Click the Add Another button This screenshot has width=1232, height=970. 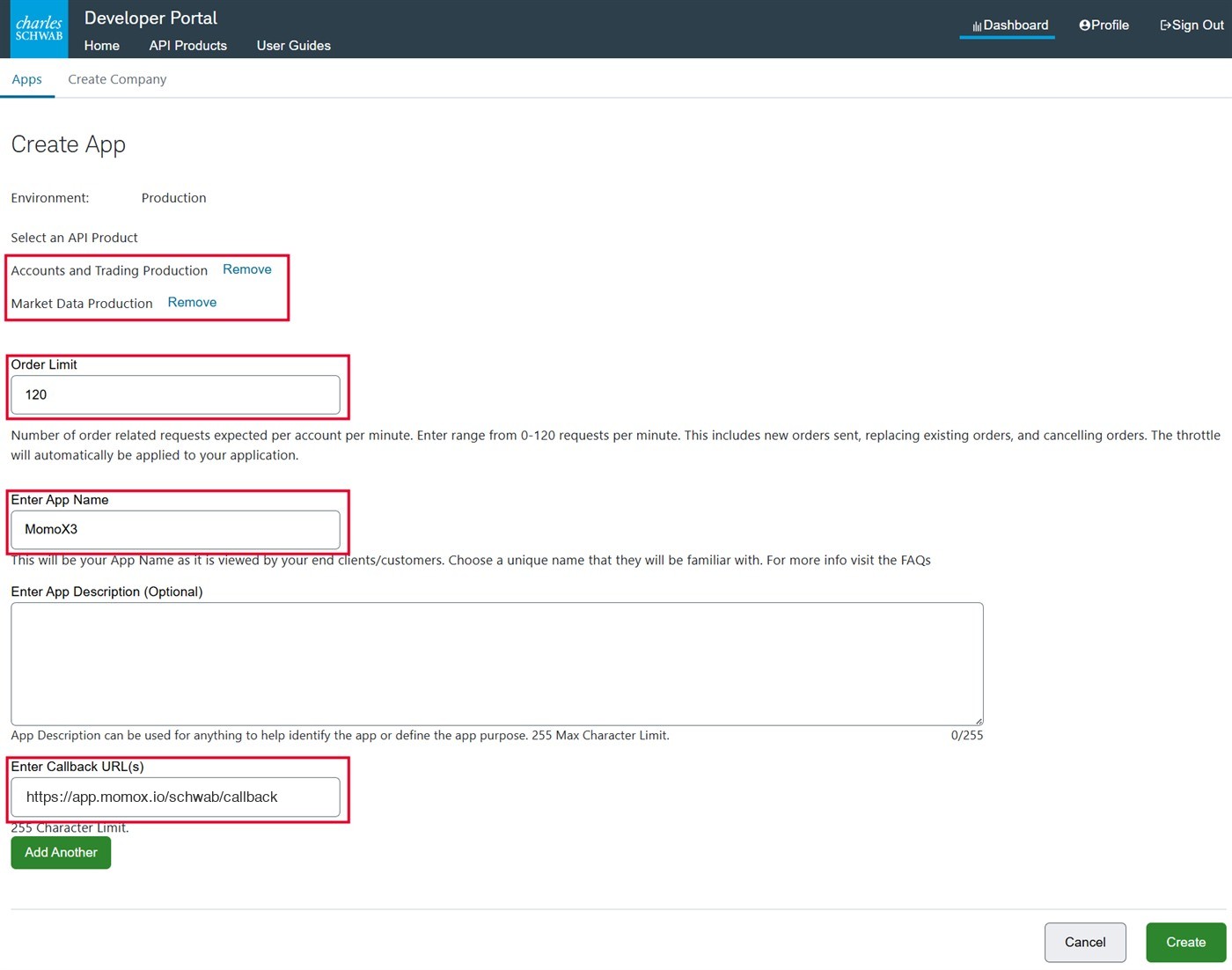coord(61,852)
